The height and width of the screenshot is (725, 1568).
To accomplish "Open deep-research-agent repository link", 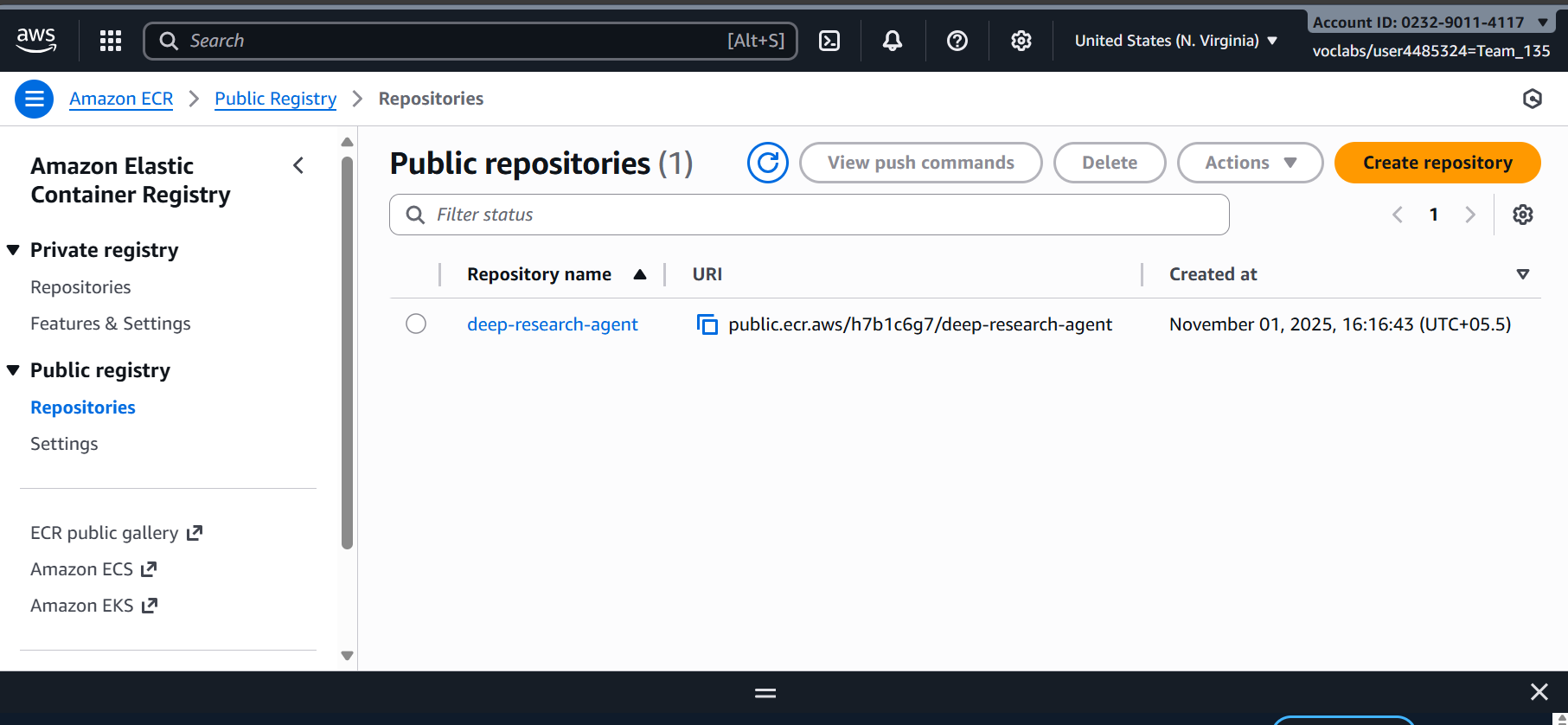I will tap(553, 324).
